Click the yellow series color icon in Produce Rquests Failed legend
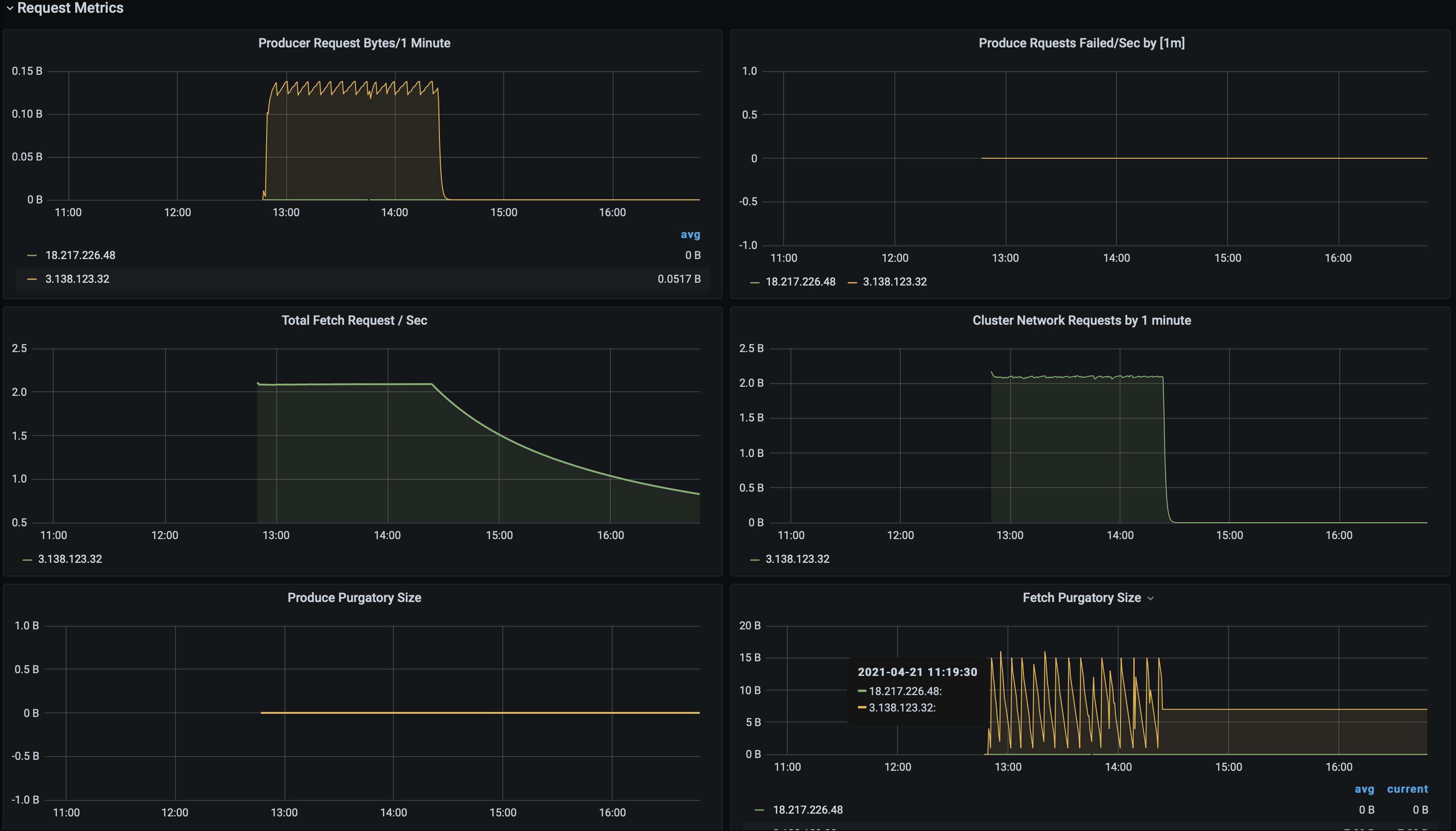 tap(852, 282)
